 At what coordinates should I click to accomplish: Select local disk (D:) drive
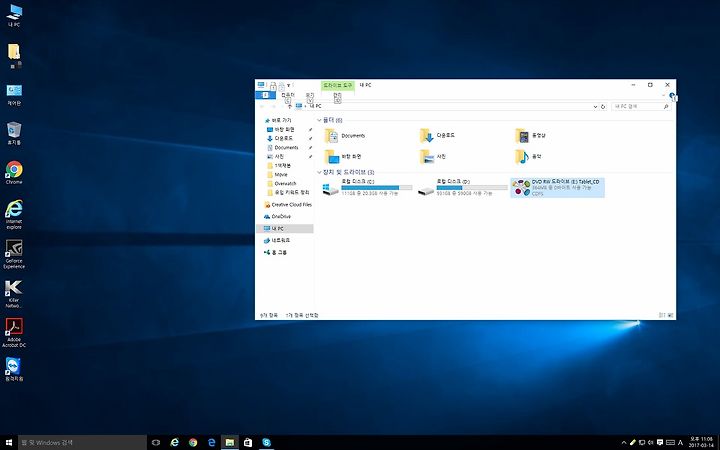click(462, 188)
